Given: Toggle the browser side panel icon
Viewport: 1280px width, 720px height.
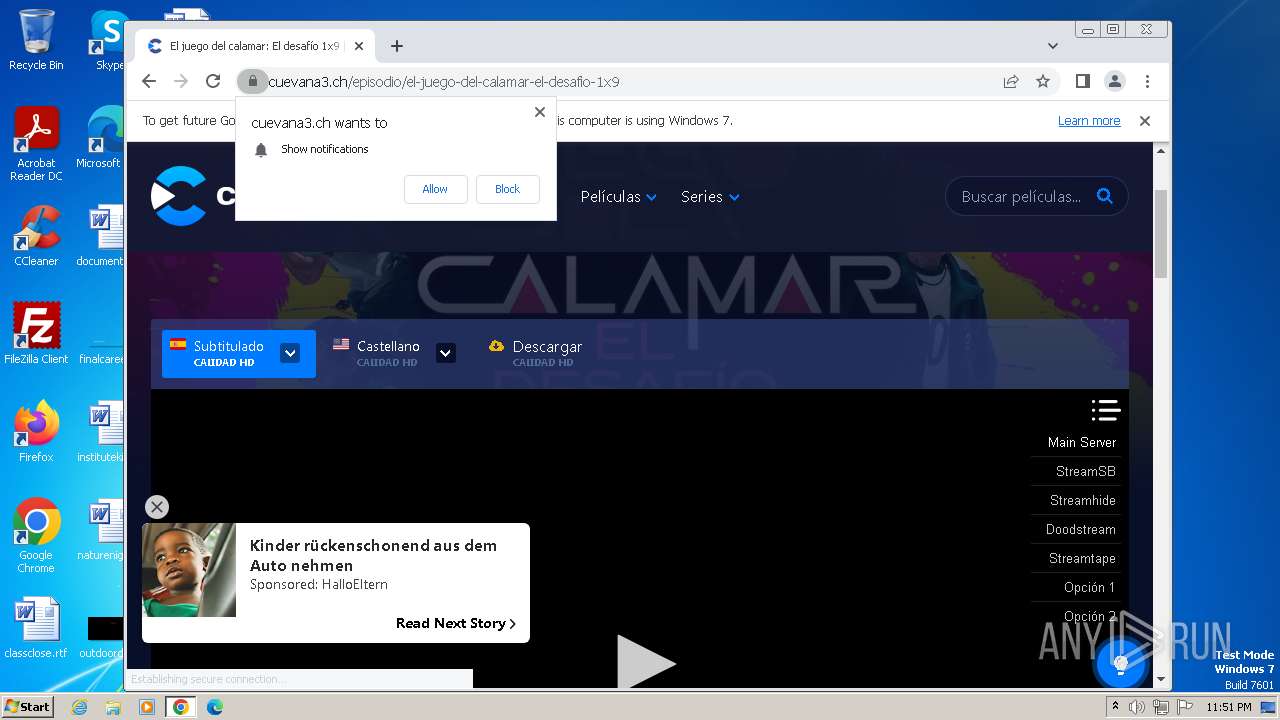Looking at the screenshot, I should 1082,81.
